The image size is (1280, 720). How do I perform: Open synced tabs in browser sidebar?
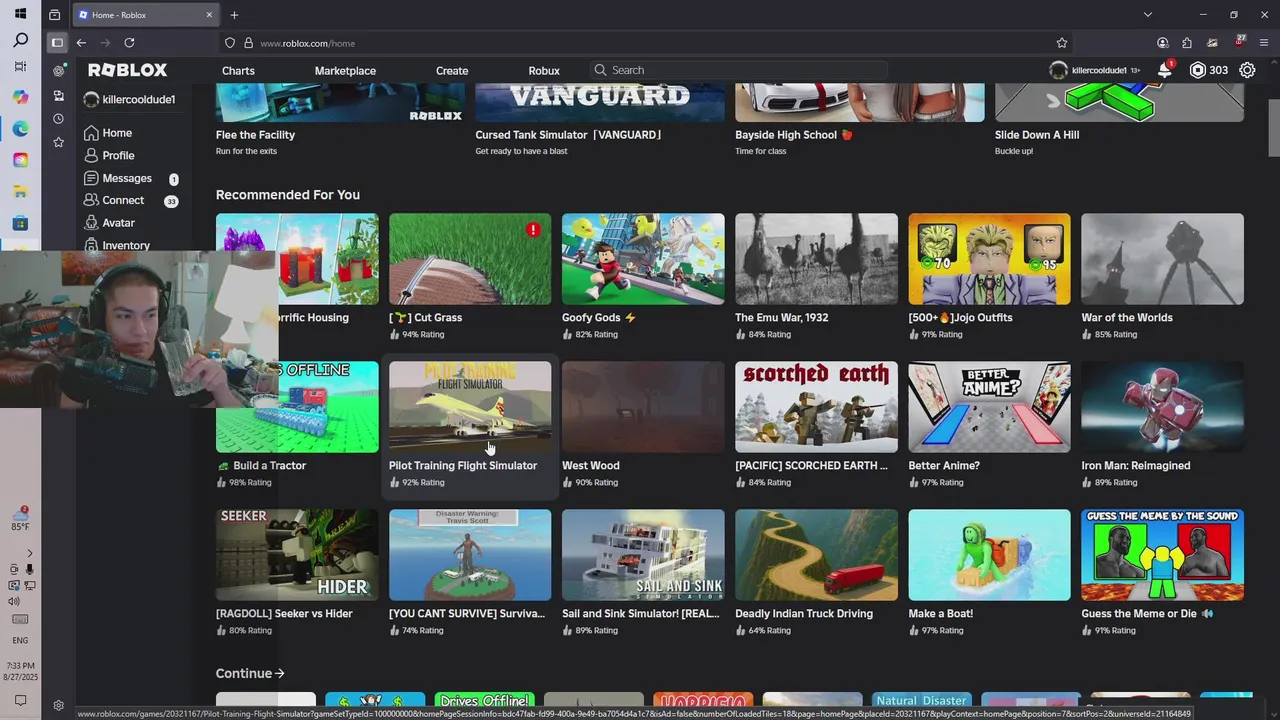tap(58, 96)
